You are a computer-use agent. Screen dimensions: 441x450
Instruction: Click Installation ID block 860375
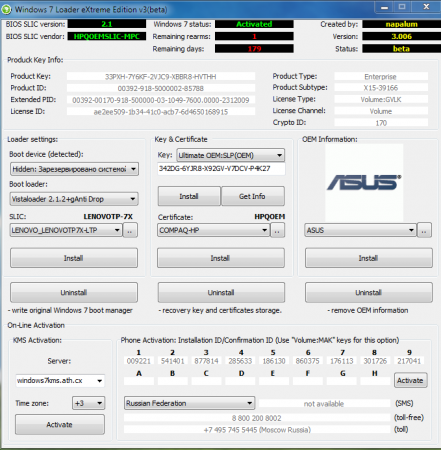308,361
